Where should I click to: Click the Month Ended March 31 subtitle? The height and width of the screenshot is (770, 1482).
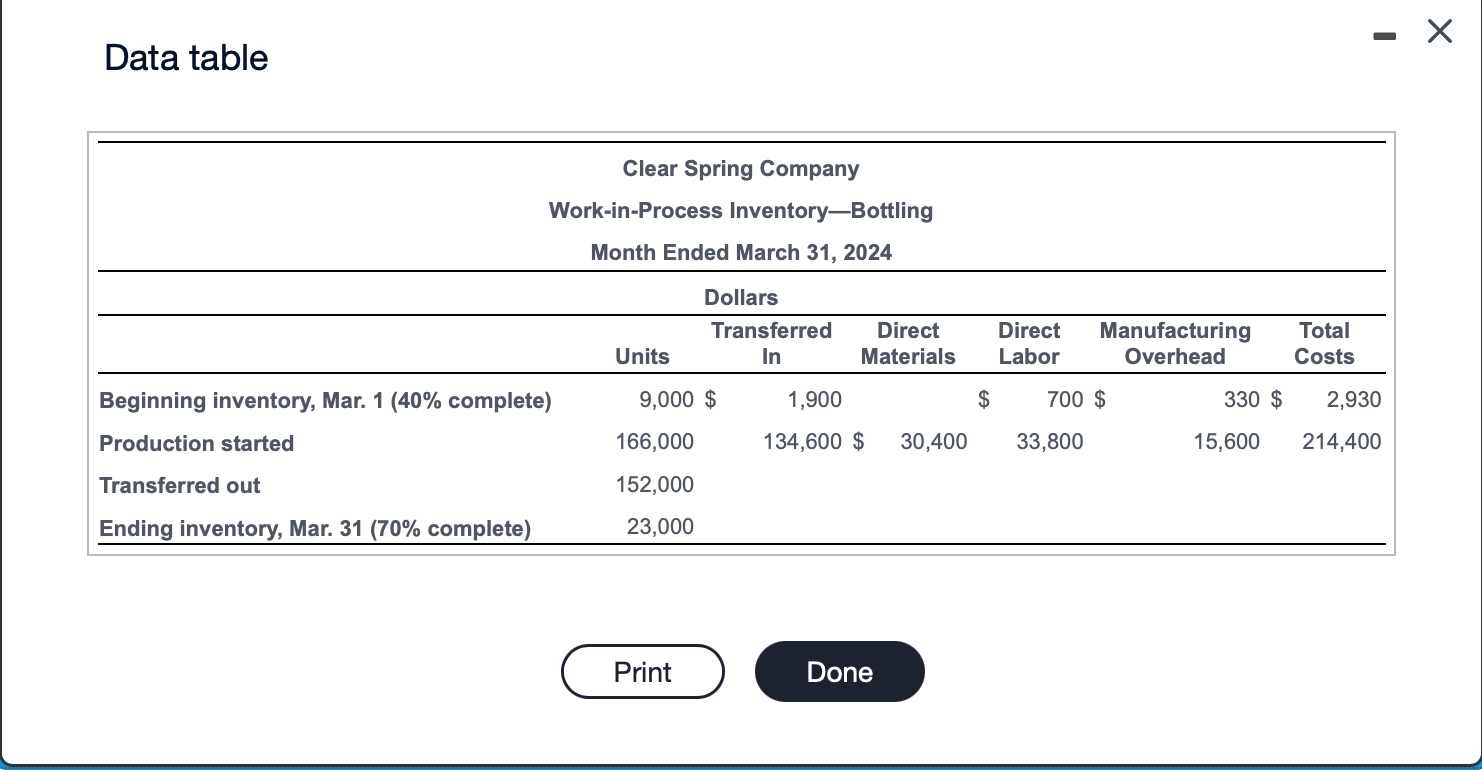[740, 252]
